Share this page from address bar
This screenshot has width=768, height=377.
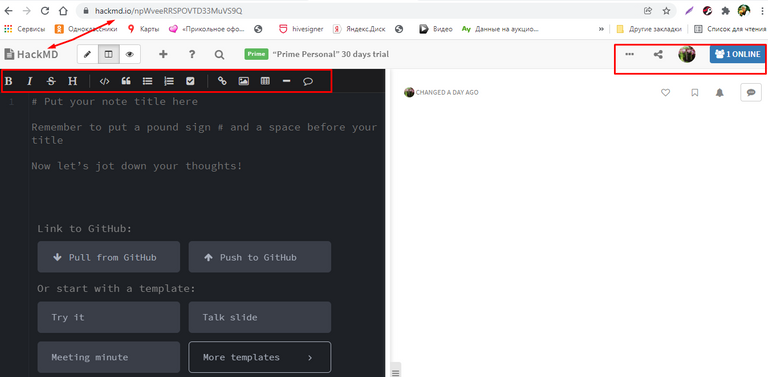click(648, 10)
